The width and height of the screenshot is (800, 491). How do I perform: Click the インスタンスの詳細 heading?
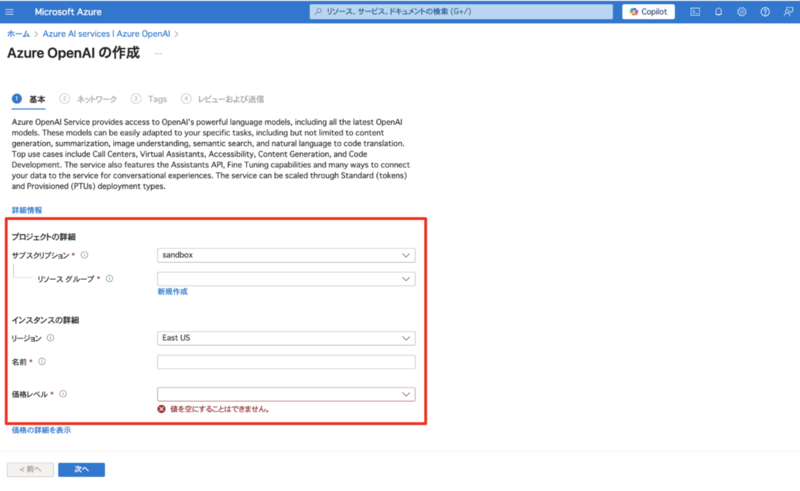click(45, 320)
